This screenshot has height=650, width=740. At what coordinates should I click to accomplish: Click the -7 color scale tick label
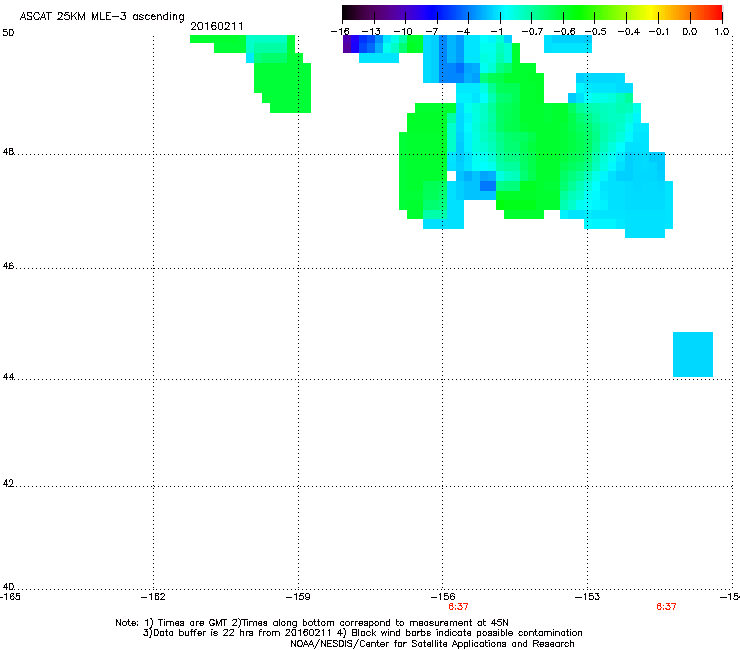432,32
